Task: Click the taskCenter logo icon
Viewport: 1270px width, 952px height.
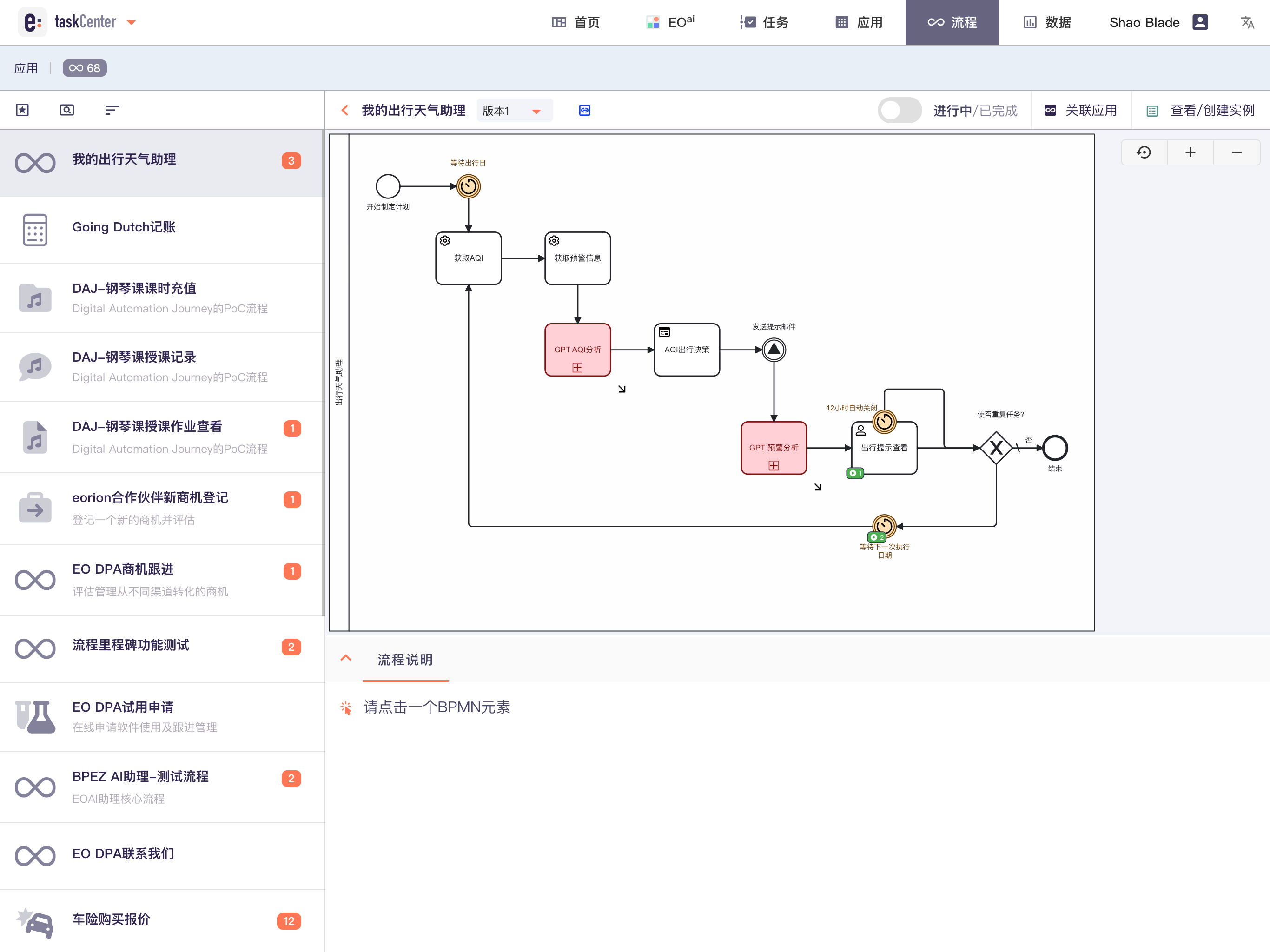Action: click(x=32, y=22)
